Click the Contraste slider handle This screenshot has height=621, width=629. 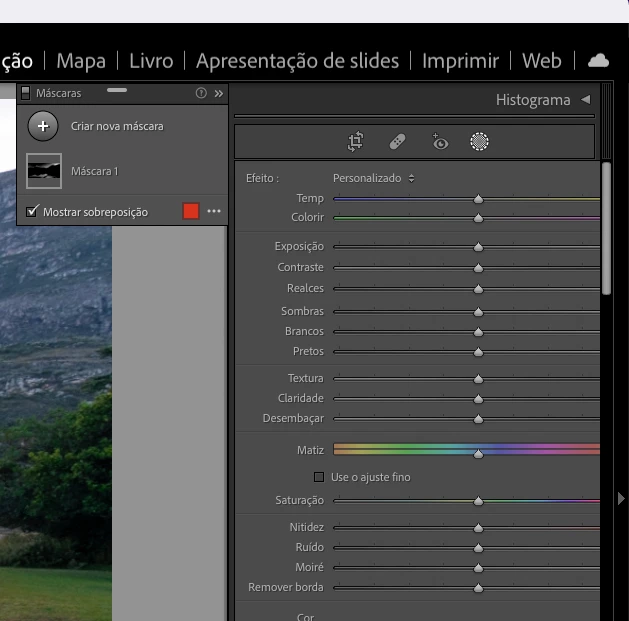[x=478, y=268]
